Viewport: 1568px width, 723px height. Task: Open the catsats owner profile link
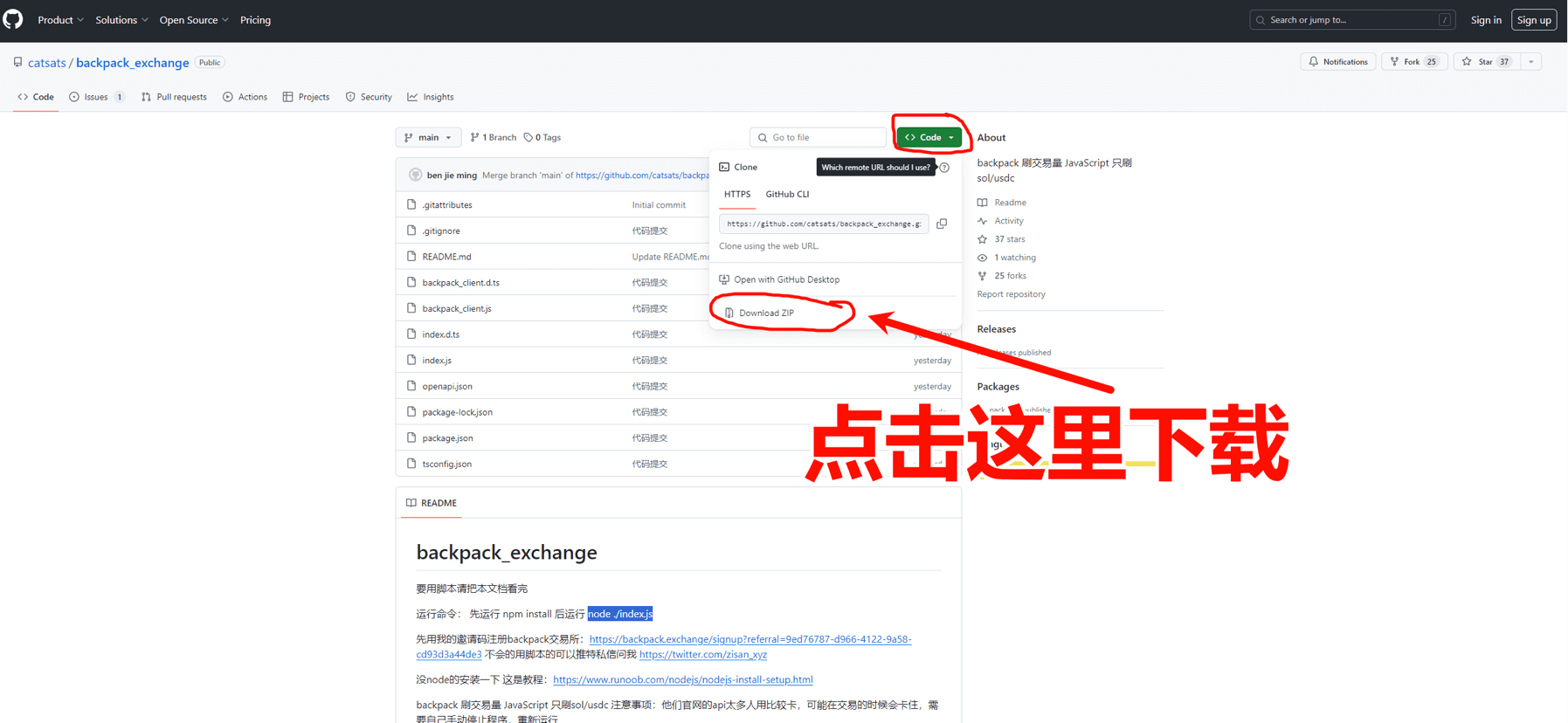point(47,63)
